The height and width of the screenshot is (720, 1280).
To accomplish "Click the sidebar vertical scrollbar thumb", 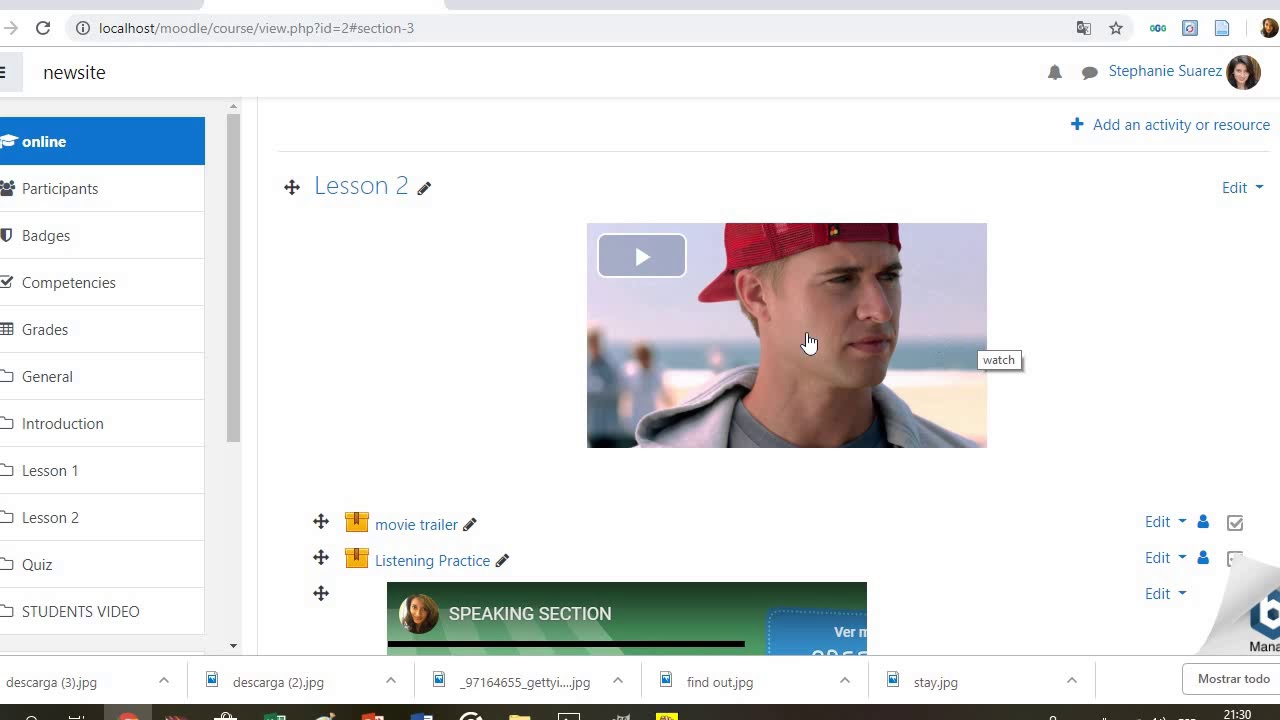I will click(233, 278).
